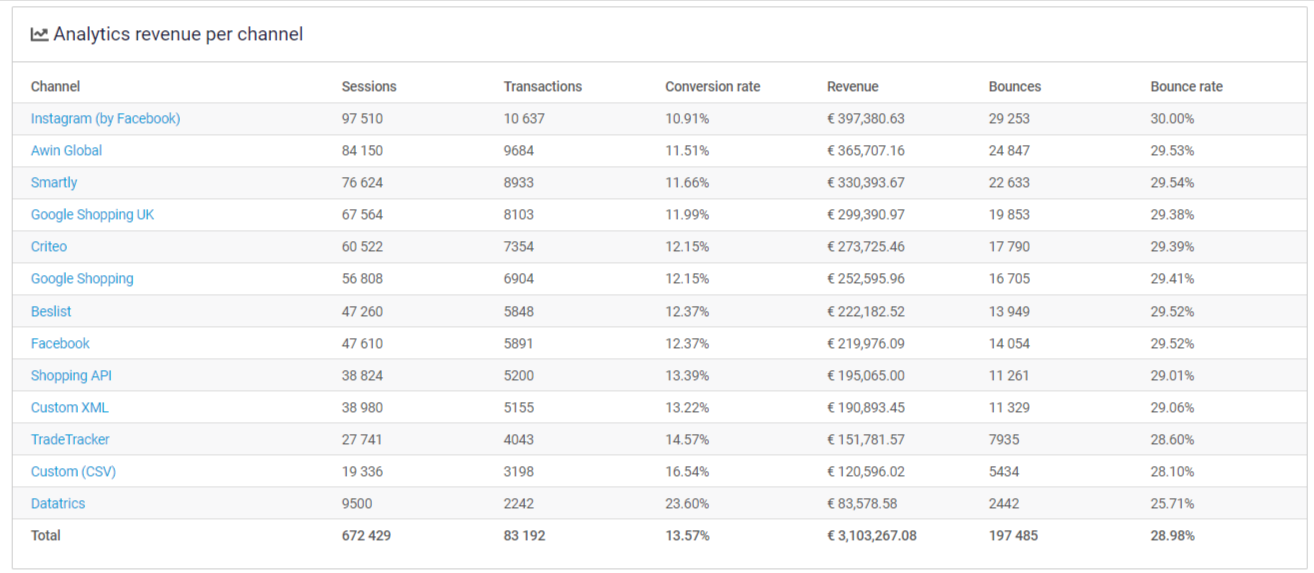
Task: Select the sessions value 47 260
Action: coord(362,311)
